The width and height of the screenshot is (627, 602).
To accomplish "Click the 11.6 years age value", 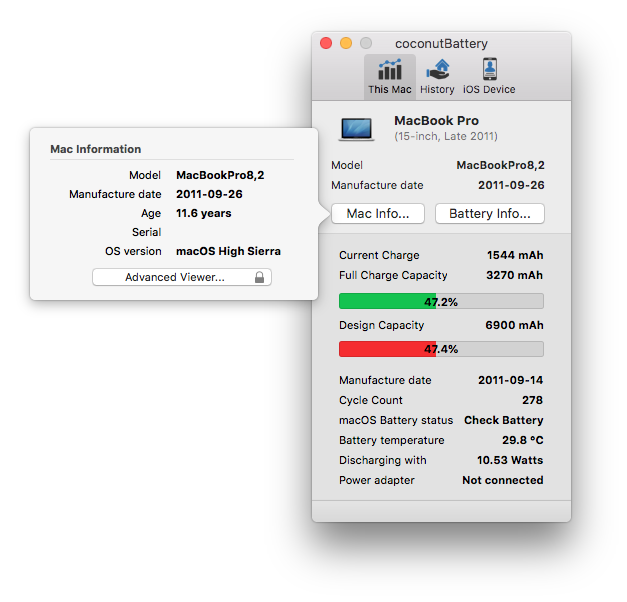I will (204, 213).
